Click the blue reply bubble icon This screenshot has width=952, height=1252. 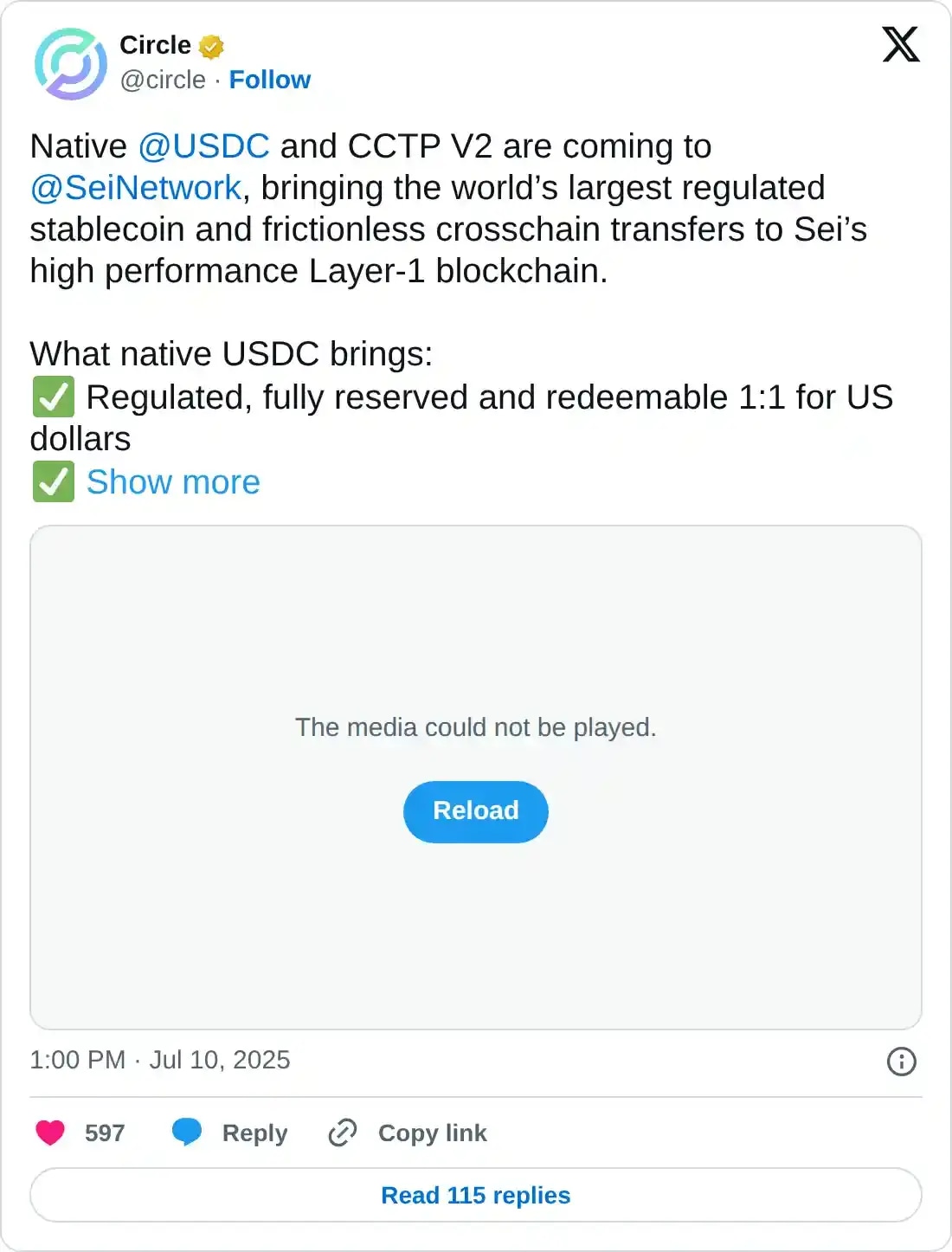[x=187, y=1133]
